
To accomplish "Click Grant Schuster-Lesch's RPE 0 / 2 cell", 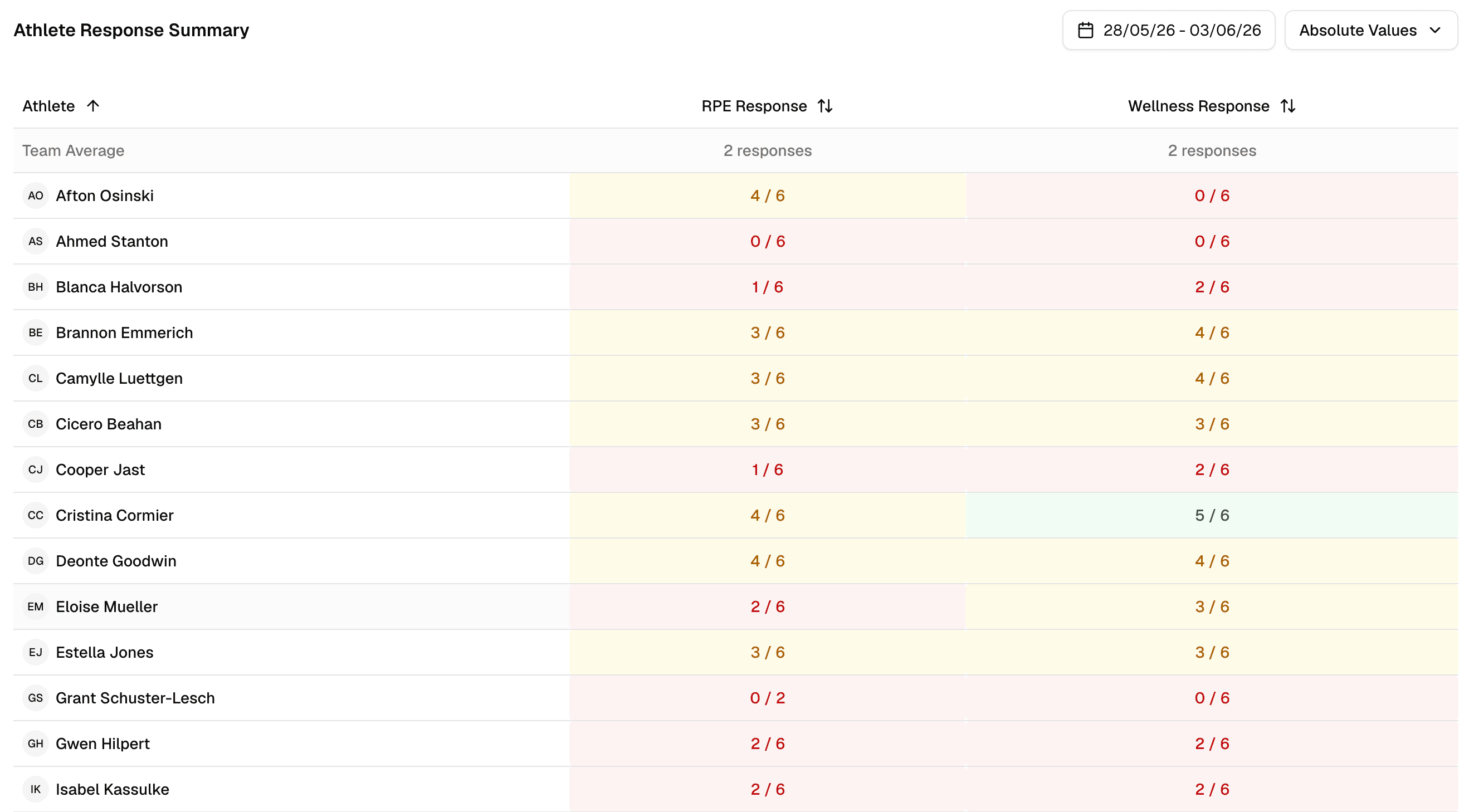I will (768, 698).
